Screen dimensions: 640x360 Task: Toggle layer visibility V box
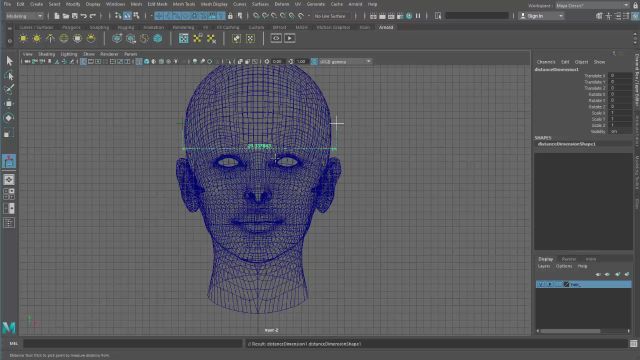point(541,284)
